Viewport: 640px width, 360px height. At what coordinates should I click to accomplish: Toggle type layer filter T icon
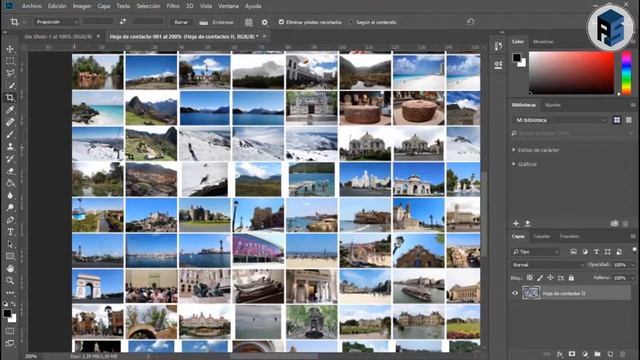coord(596,252)
